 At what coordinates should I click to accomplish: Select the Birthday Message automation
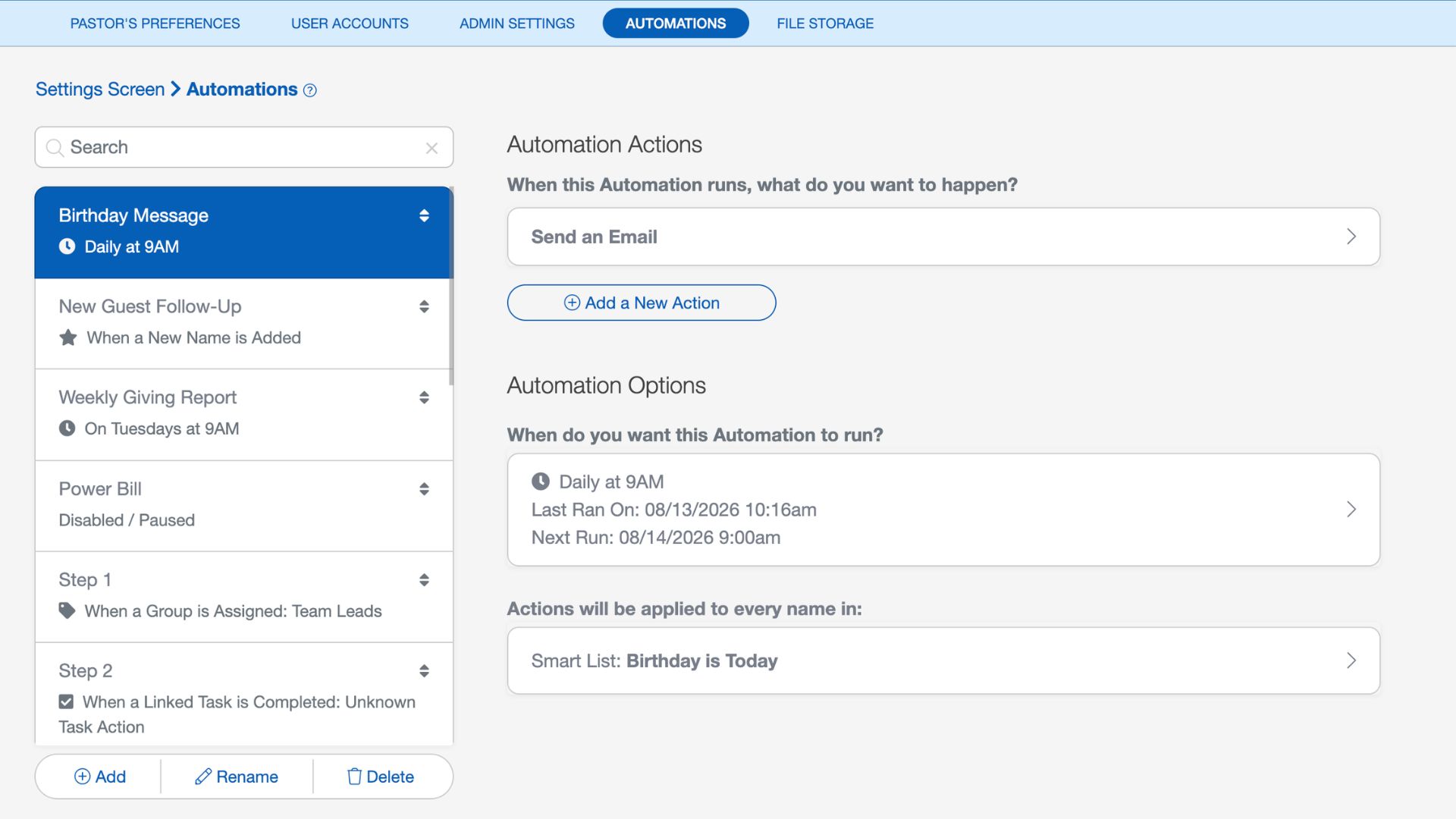[x=243, y=232]
